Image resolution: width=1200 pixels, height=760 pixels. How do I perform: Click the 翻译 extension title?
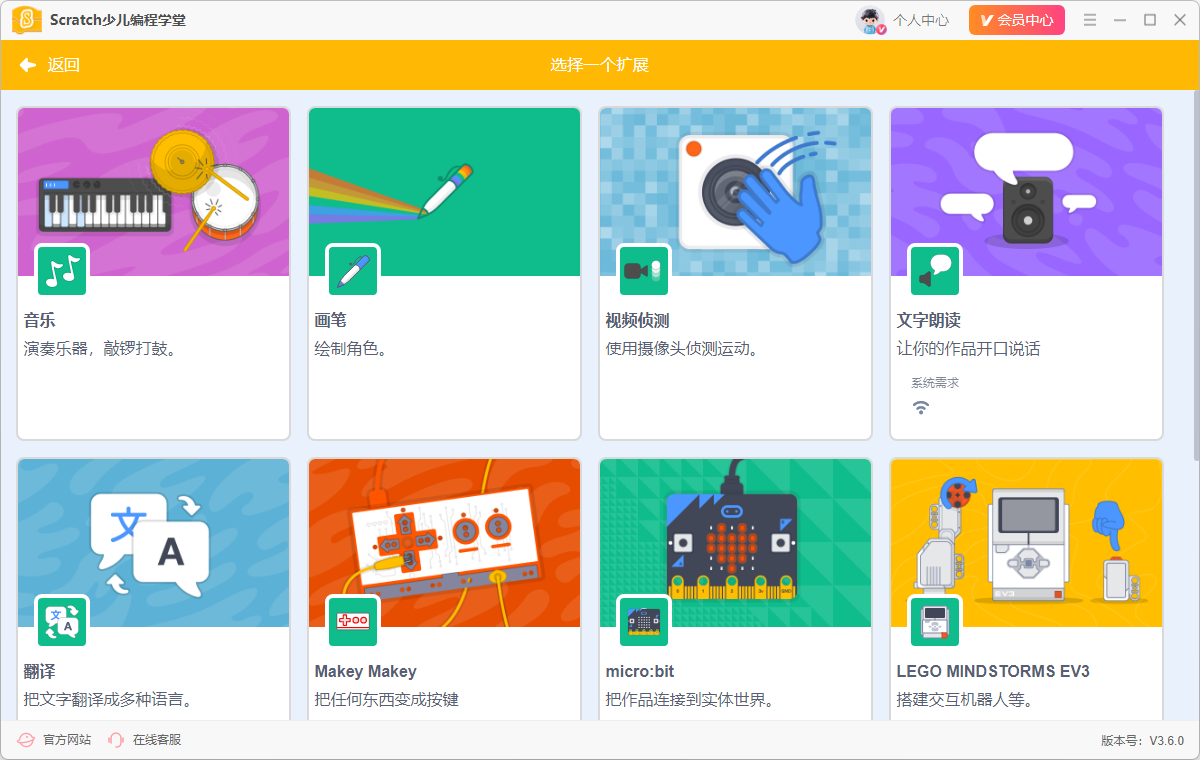[x=40, y=672]
